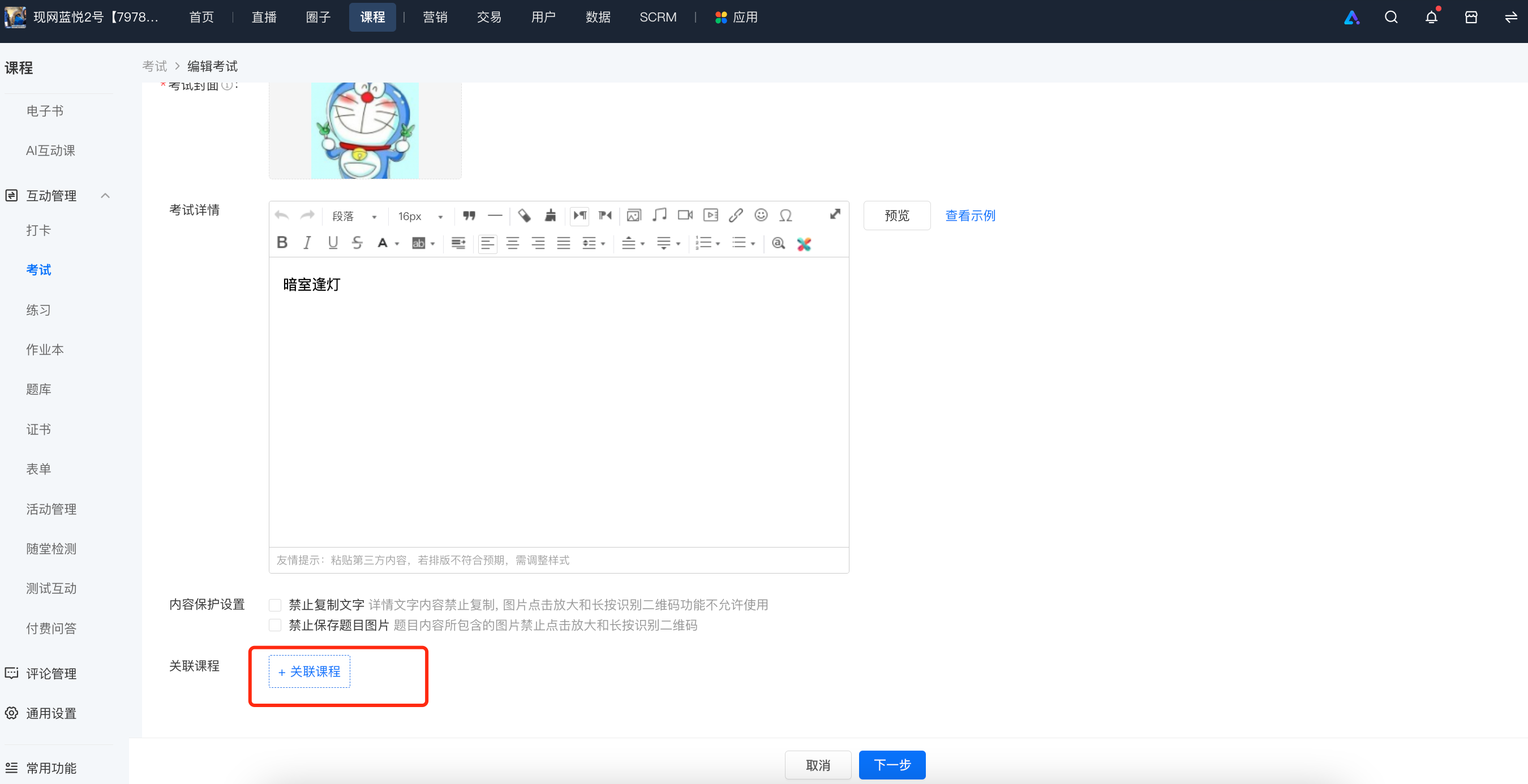Image resolution: width=1528 pixels, height=784 pixels.
Task: Undo last edit in editor
Action: pos(282,216)
